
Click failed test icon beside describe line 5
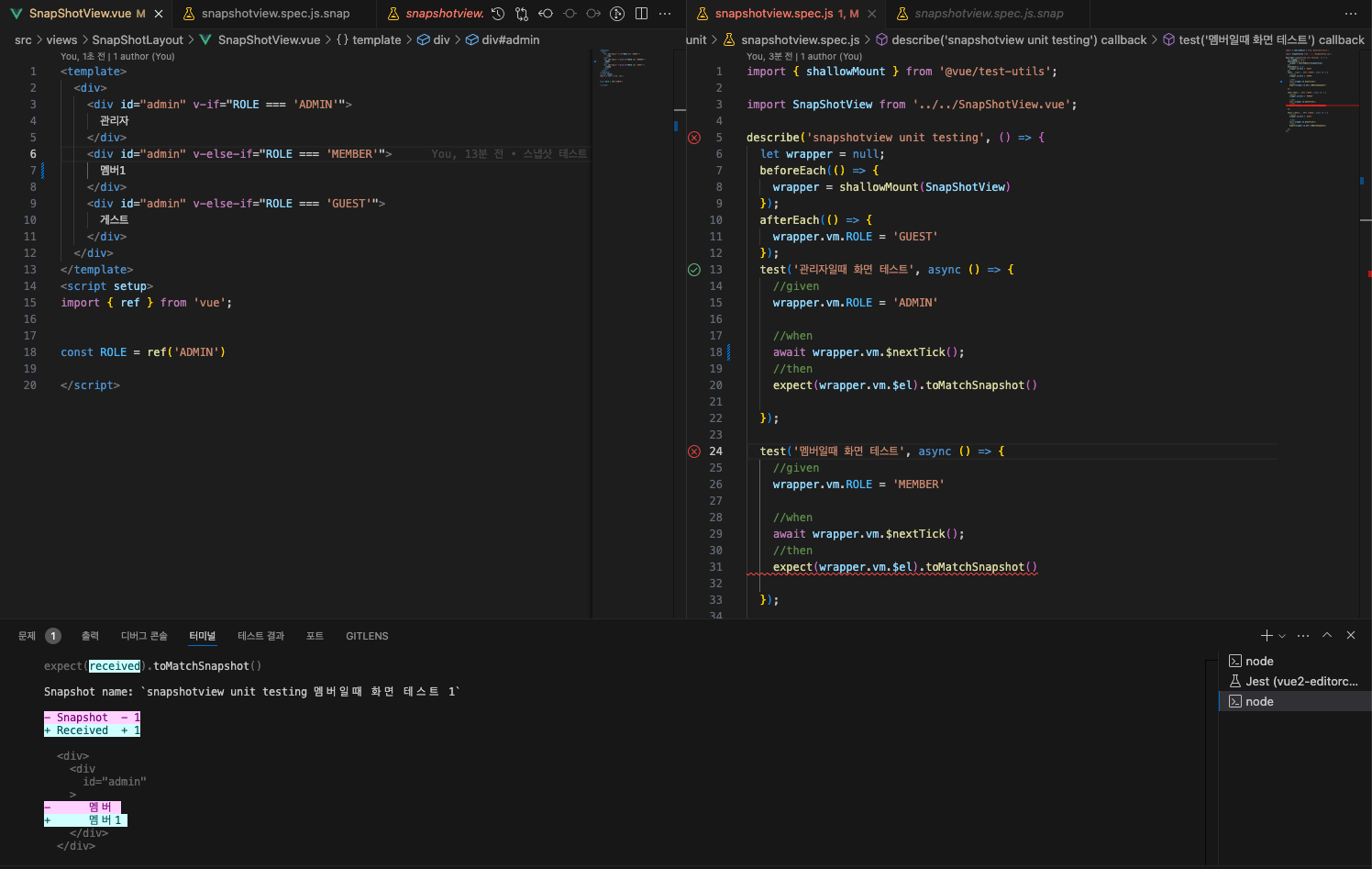694,138
